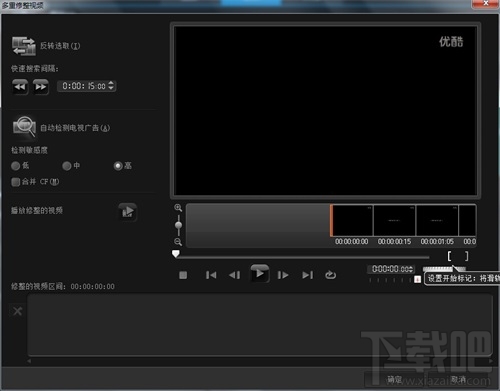Screen dimensions: 500x391
Task: Click the Invert Selection (反转选取) icon
Action: (x=24, y=46)
